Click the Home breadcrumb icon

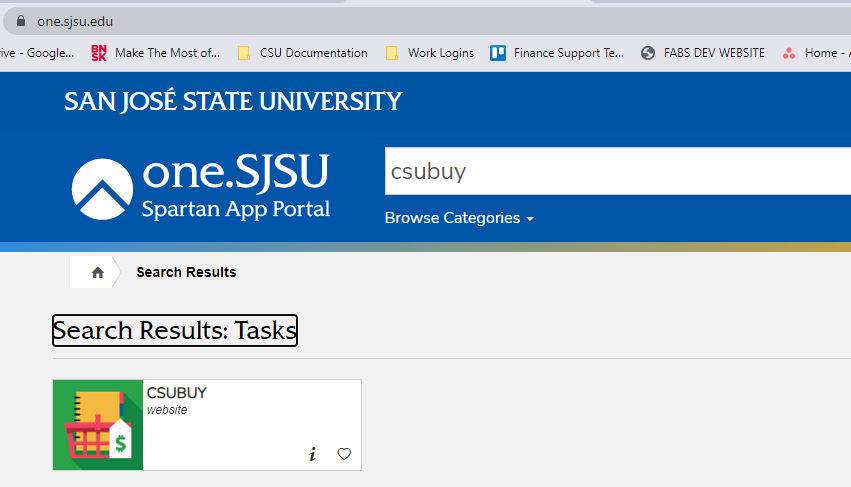coord(97,272)
